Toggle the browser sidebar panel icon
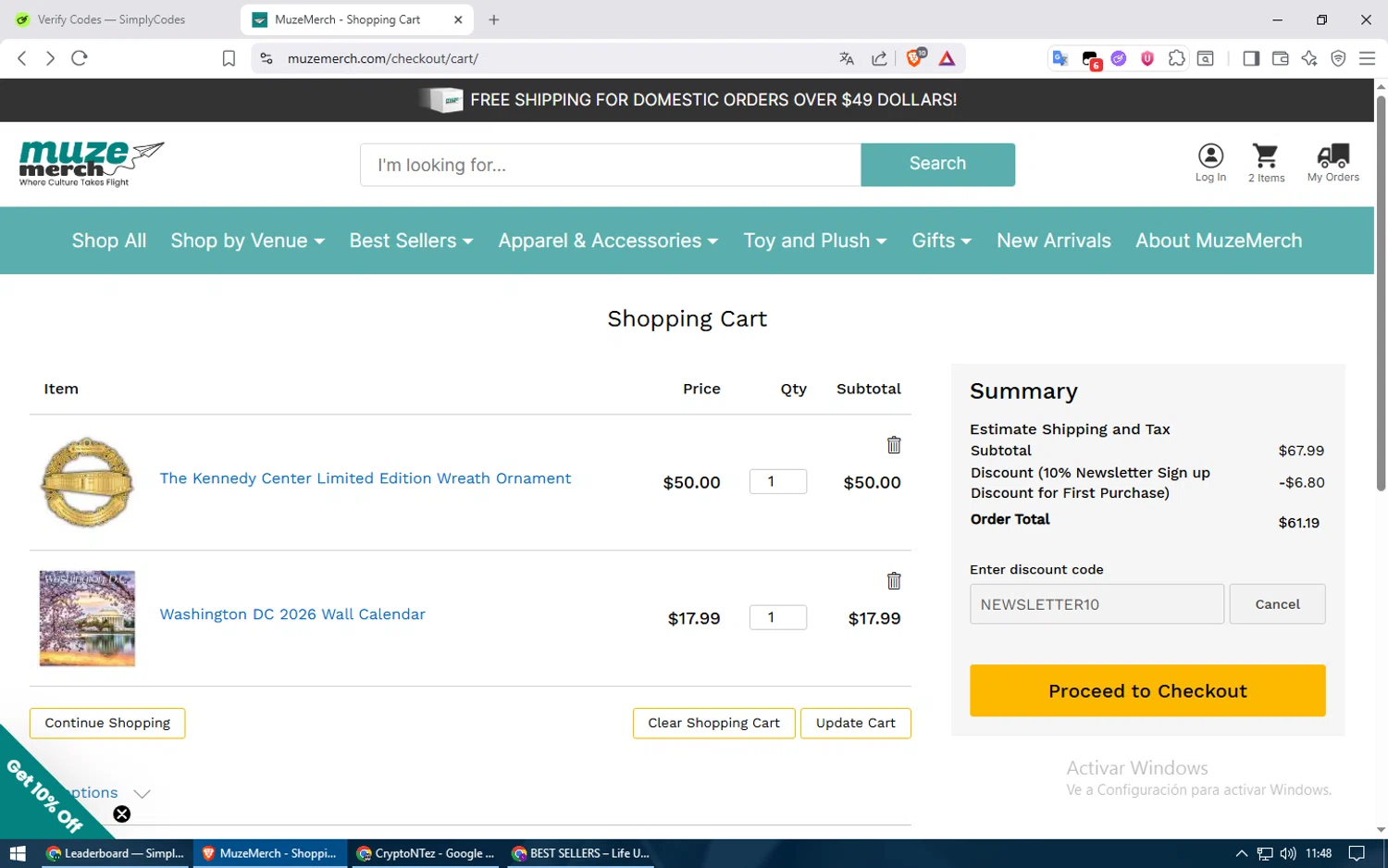 [1251, 58]
